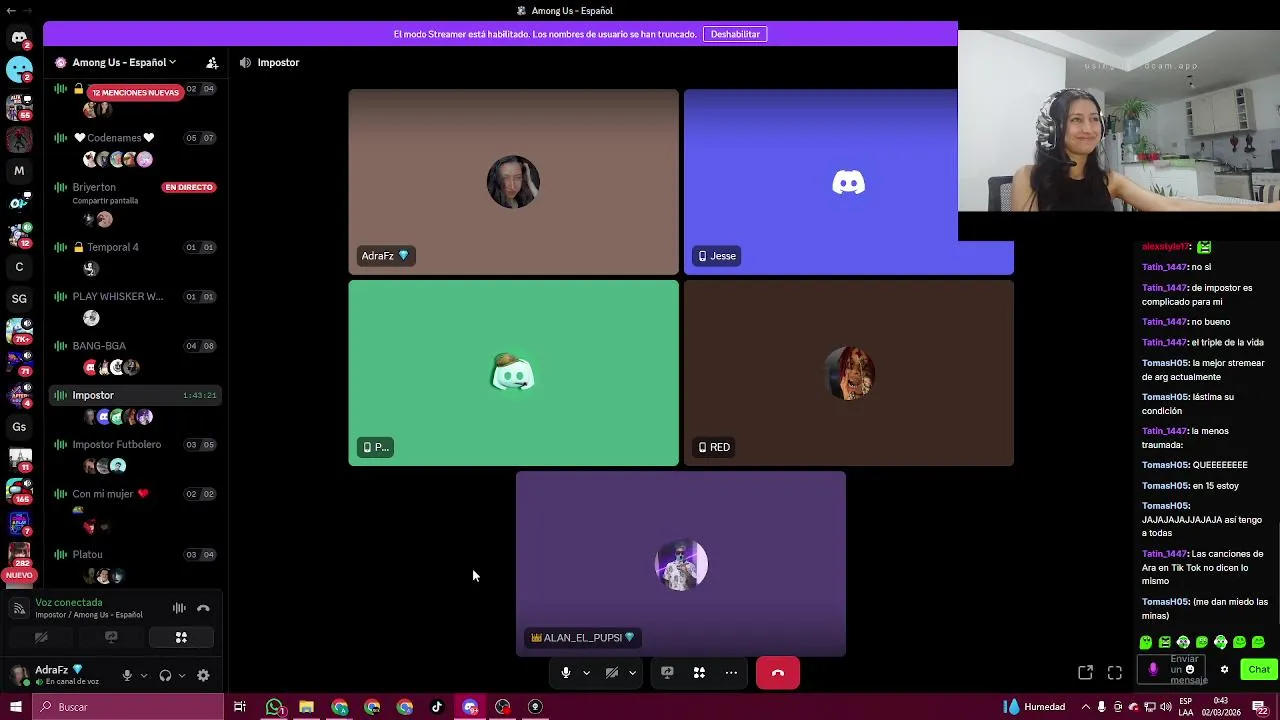This screenshot has height=720, width=1280.
Task: Open File Explorer from the taskbar
Action: click(x=307, y=707)
